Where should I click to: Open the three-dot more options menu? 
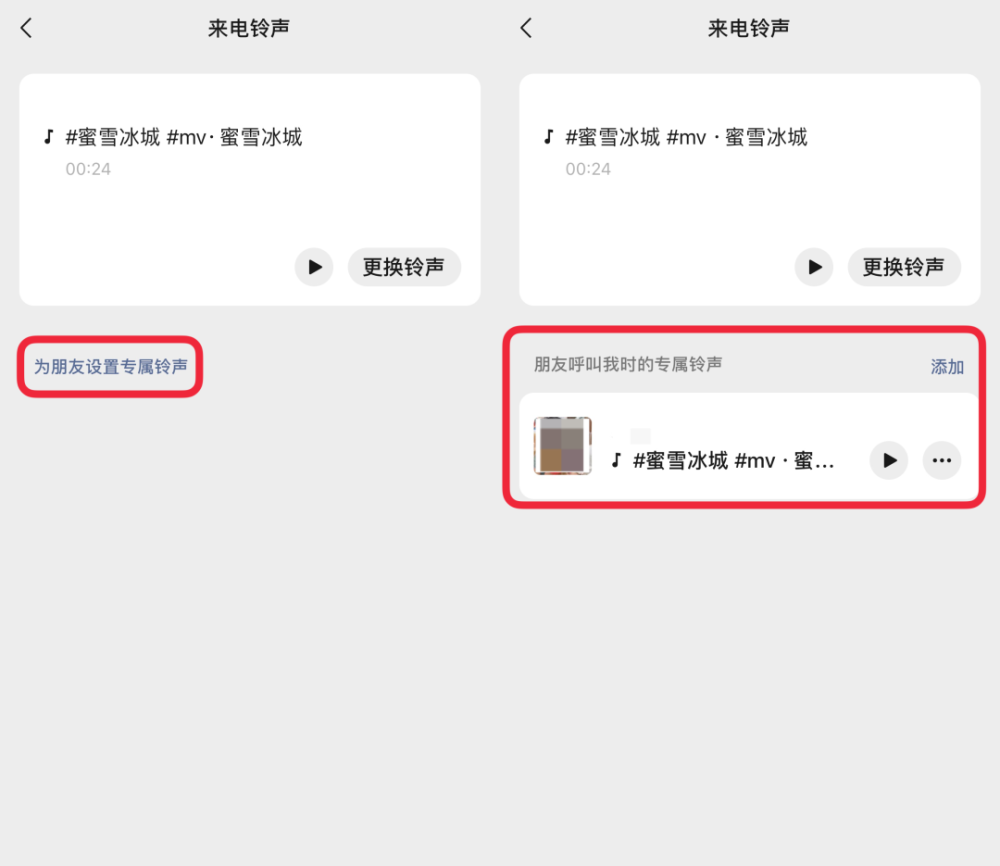click(941, 460)
